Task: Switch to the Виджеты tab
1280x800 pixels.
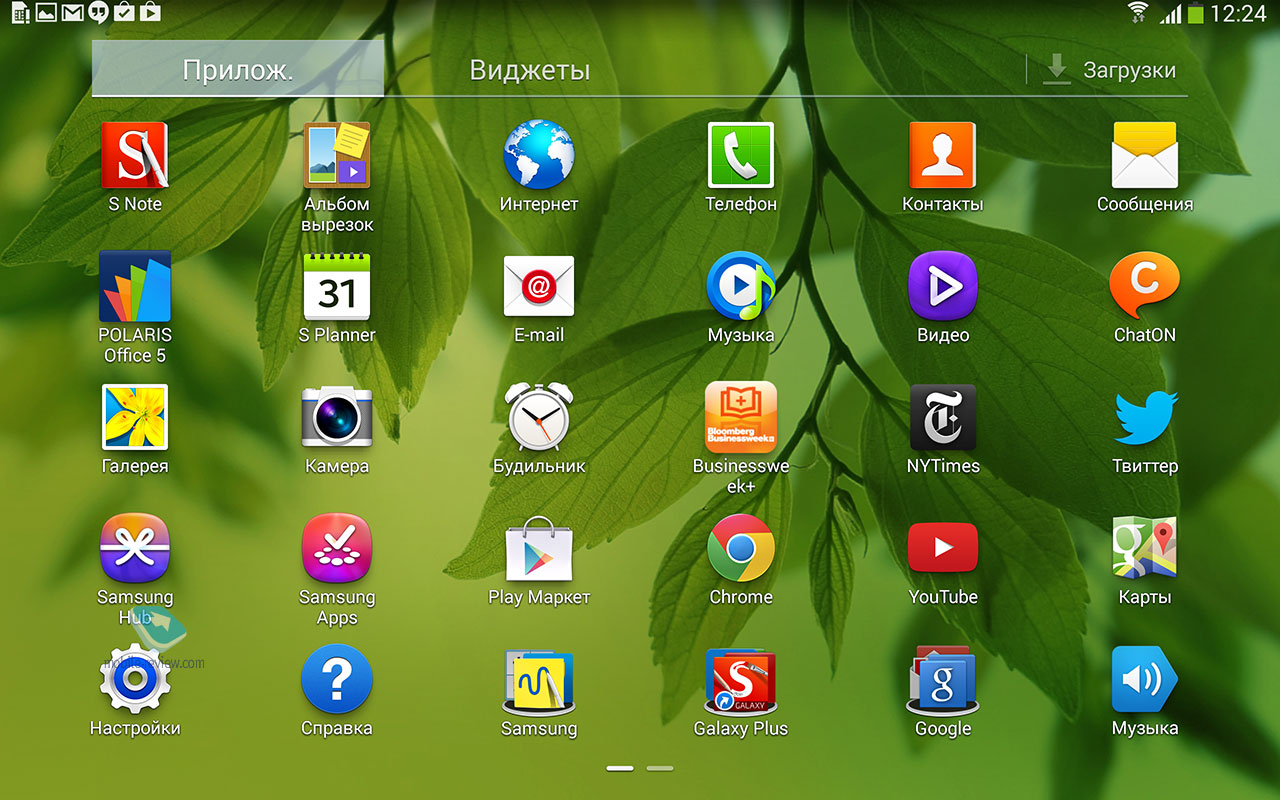Action: coord(530,70)
